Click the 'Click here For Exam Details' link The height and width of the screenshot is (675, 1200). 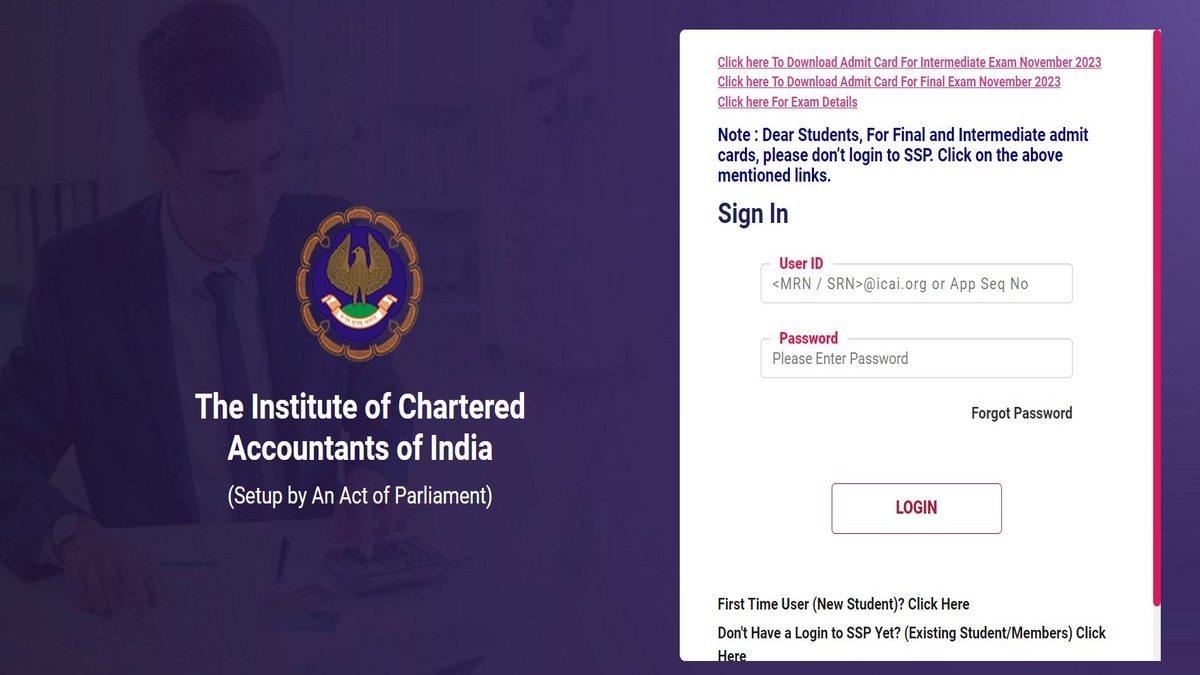point(786,102)
